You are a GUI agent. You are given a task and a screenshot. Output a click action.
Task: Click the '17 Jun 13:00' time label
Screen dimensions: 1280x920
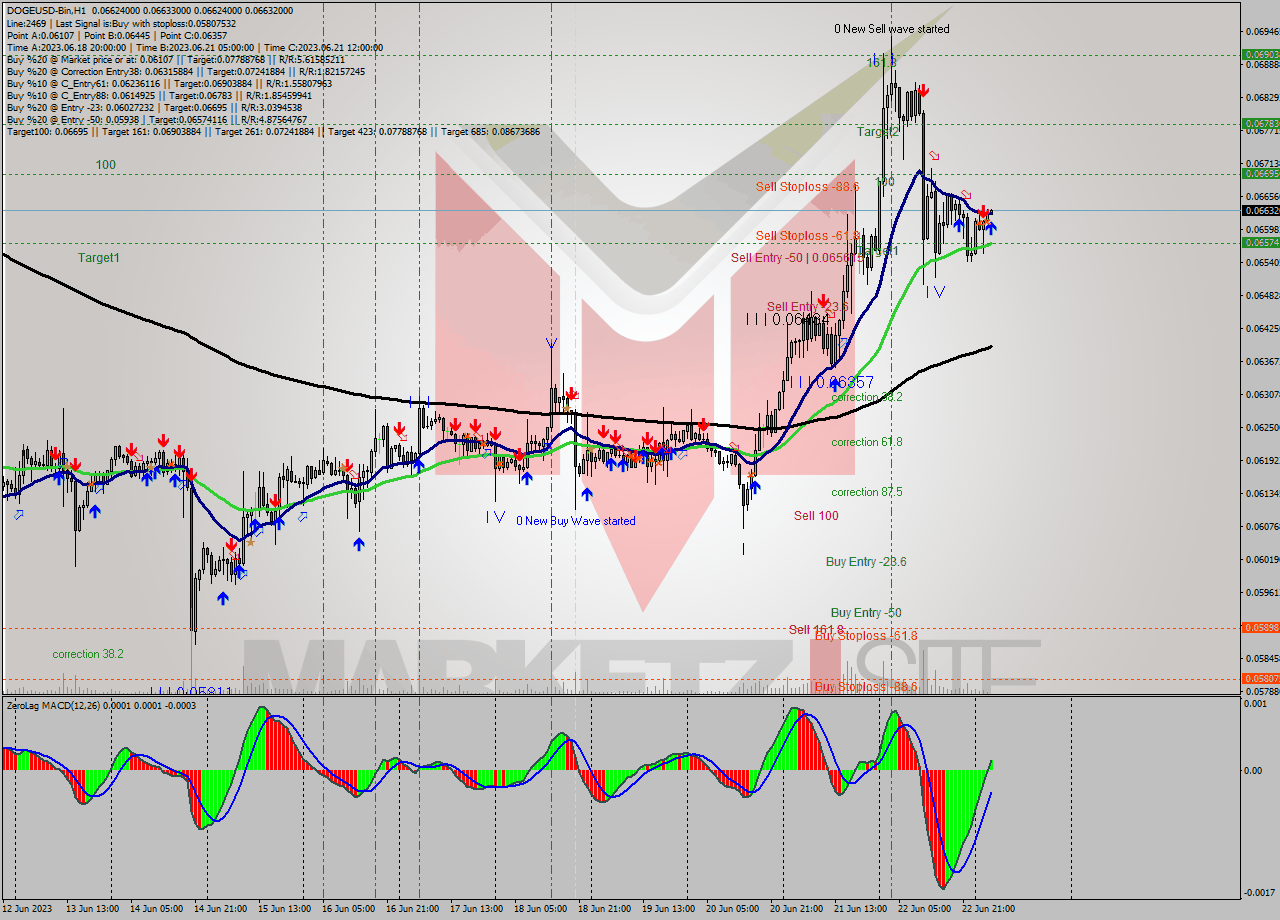pos(476,909)
